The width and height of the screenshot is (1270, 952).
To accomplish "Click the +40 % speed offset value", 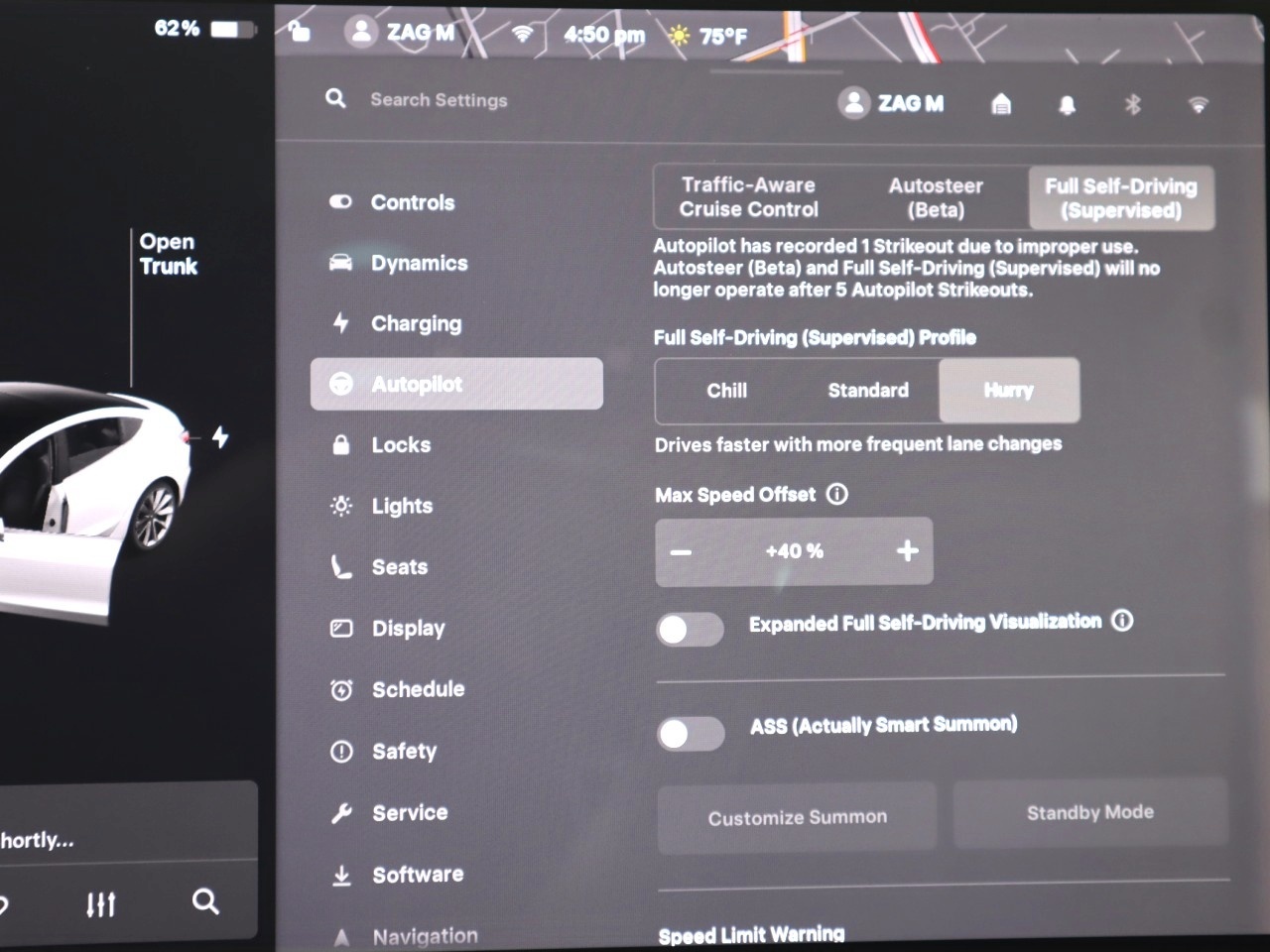I will point(794,551).
